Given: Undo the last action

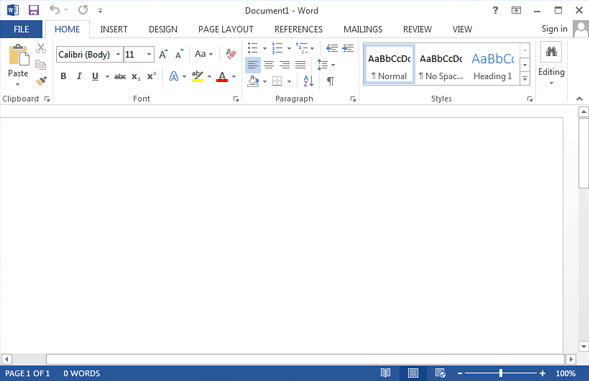Looking at the screenshot, I should coord(55,10).
